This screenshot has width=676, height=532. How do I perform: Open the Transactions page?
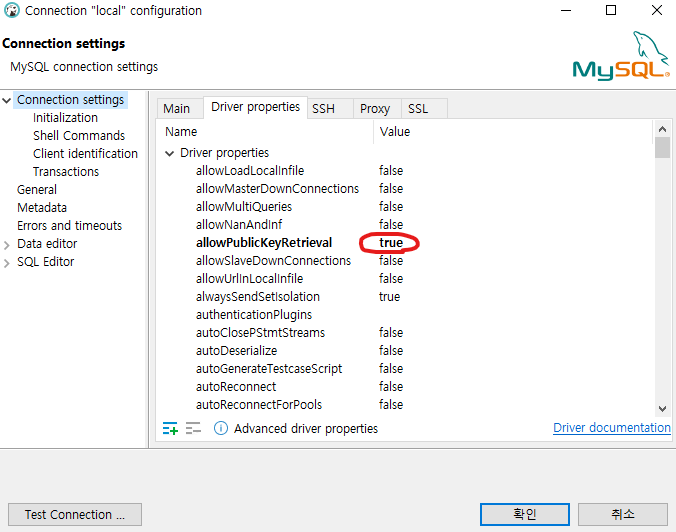tap(66, 172)
